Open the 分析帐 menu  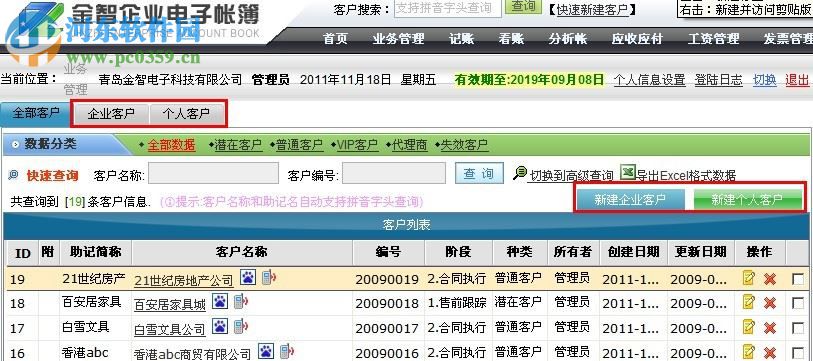point(568,39)
